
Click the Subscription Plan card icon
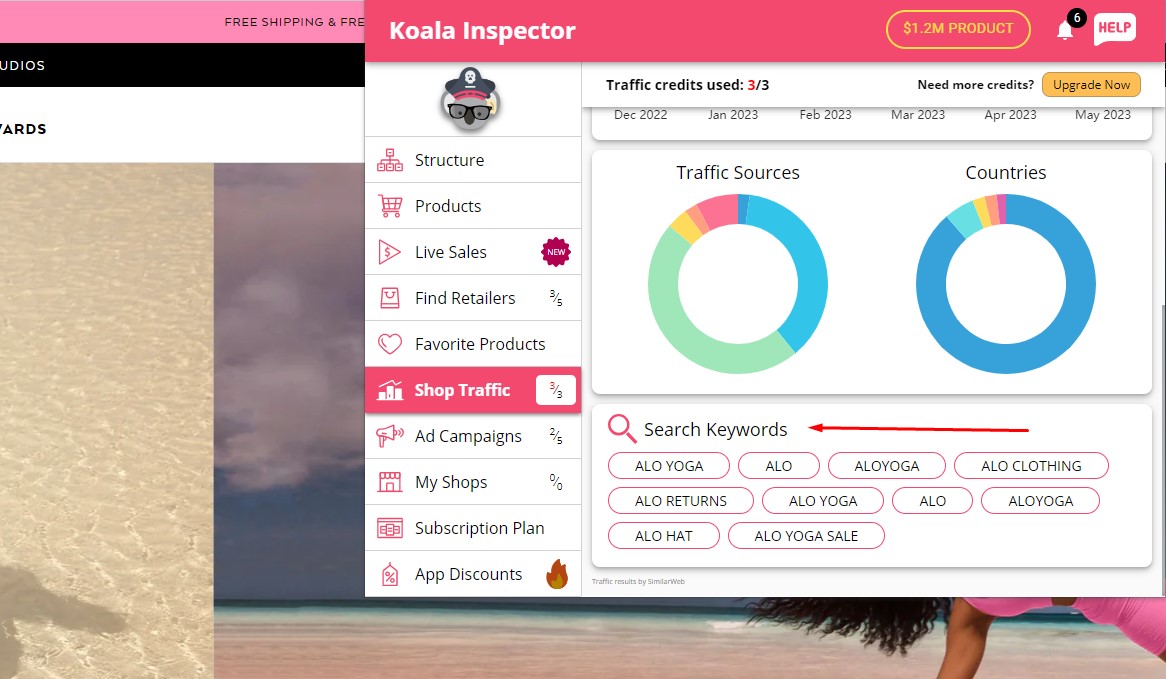pos(390,528)
